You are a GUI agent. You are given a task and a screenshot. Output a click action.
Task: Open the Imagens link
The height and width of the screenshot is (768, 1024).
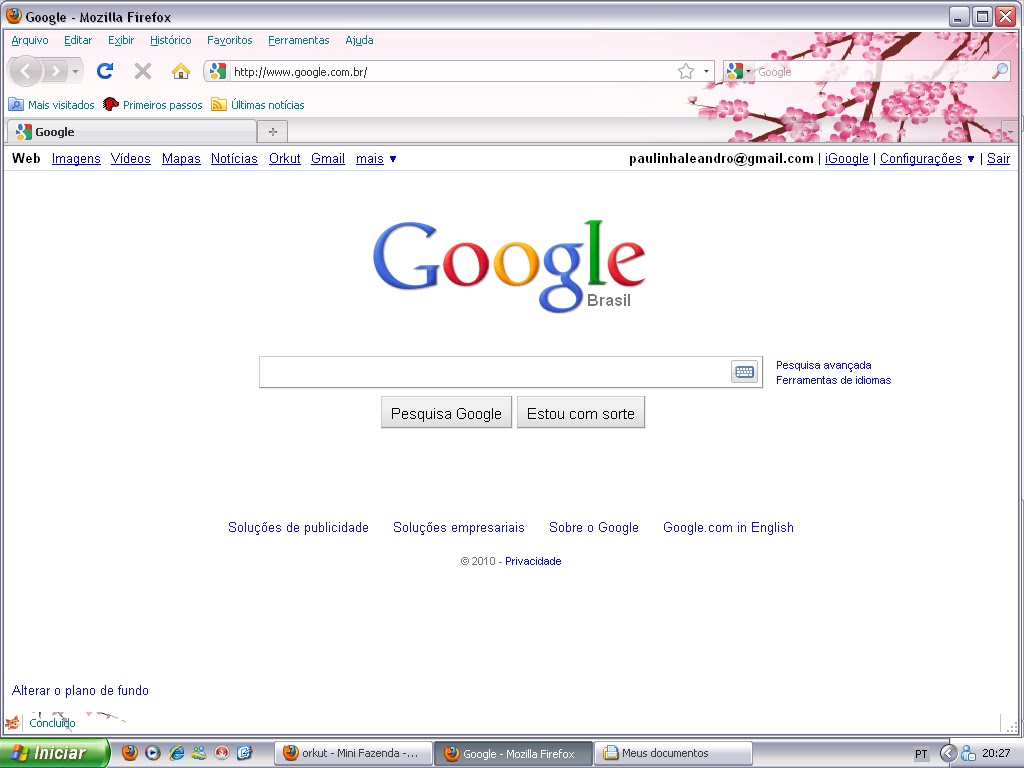[76, 159]
